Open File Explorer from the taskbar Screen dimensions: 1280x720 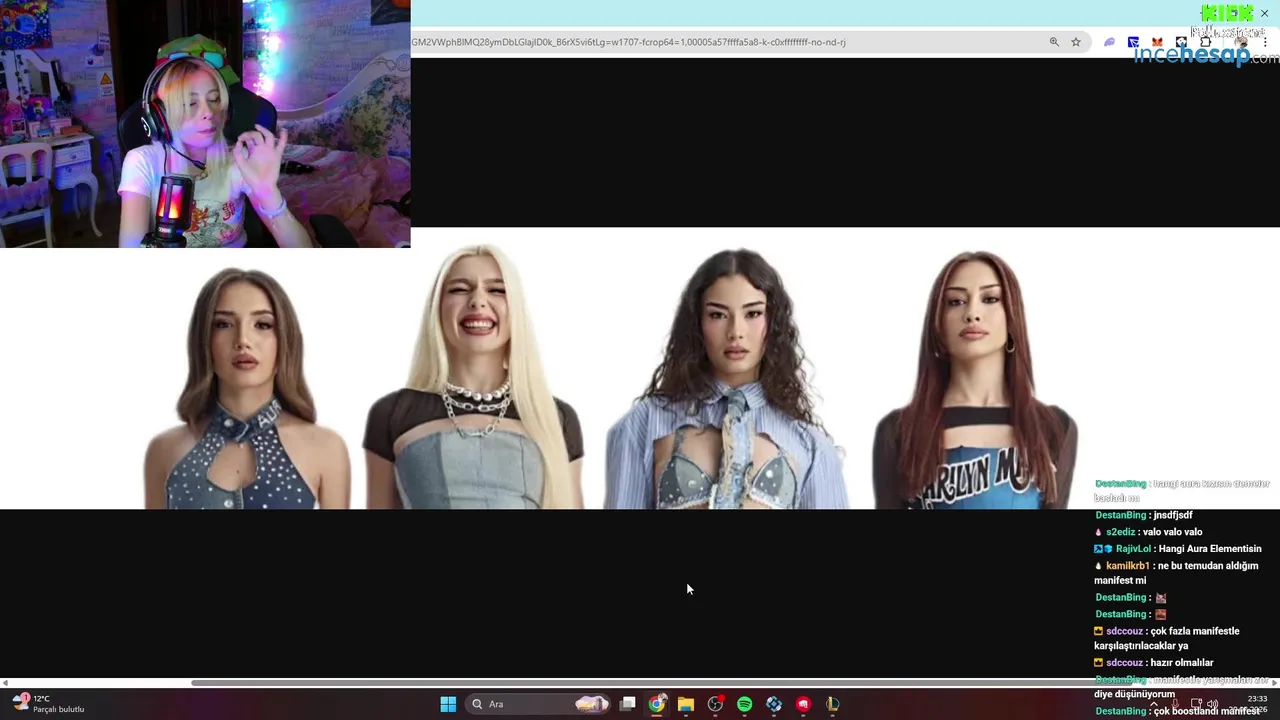[x=686, y=704]
